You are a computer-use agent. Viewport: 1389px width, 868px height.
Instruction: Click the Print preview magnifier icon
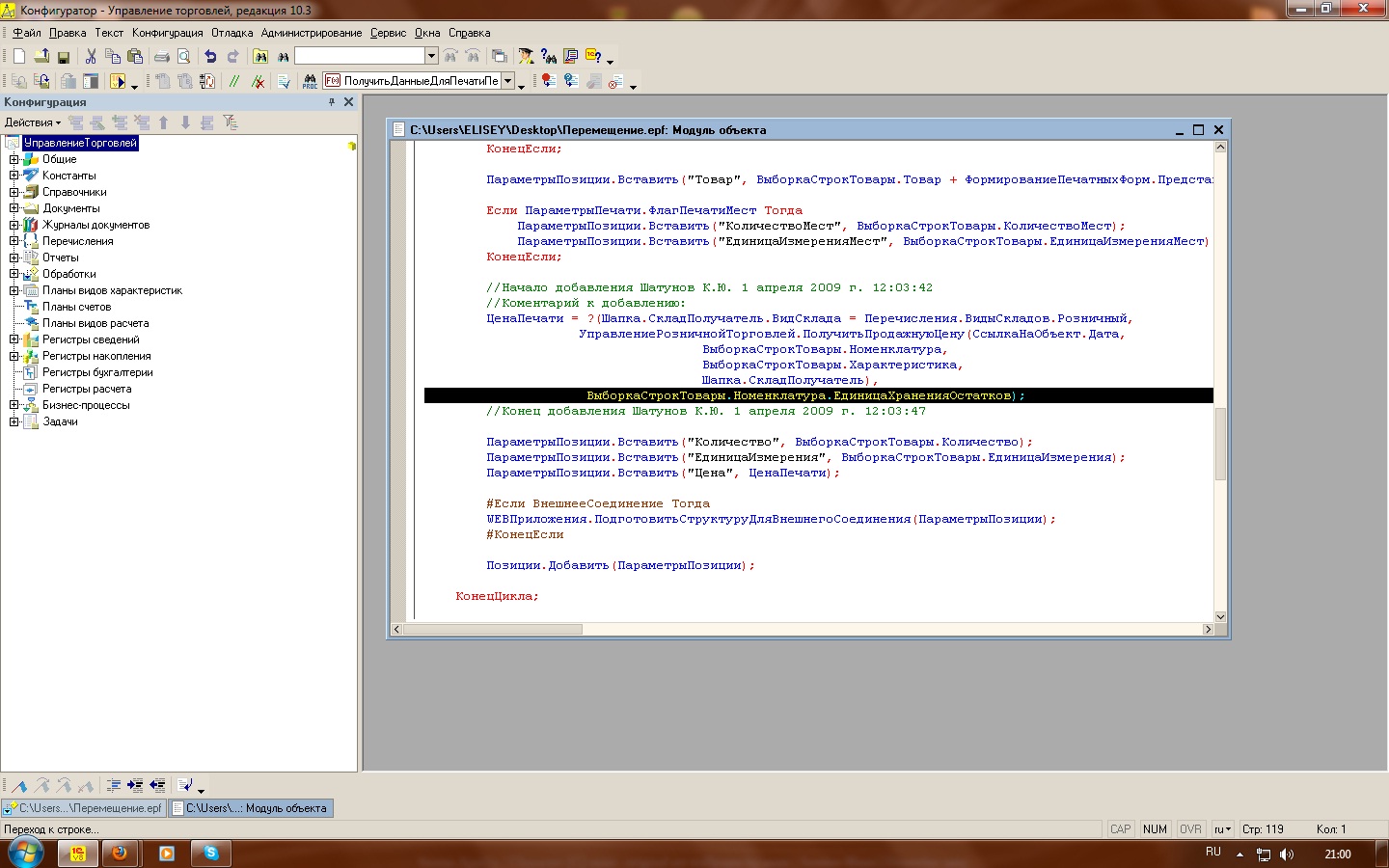point(184,57)
